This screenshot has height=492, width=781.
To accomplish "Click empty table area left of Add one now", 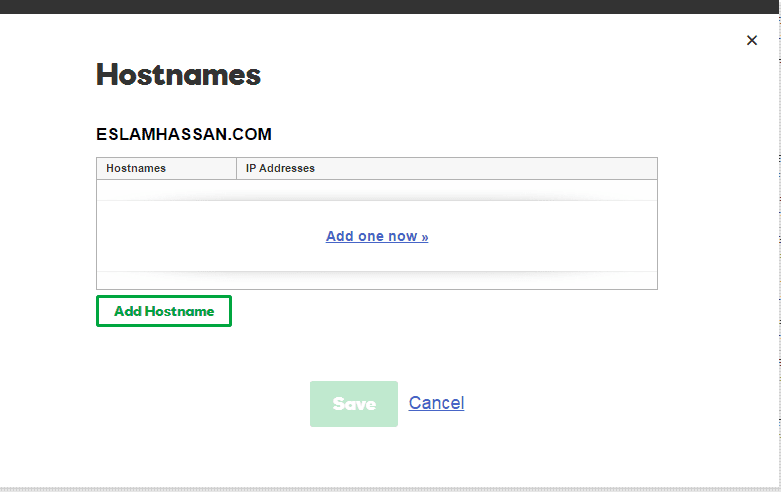I will point(200,237).
